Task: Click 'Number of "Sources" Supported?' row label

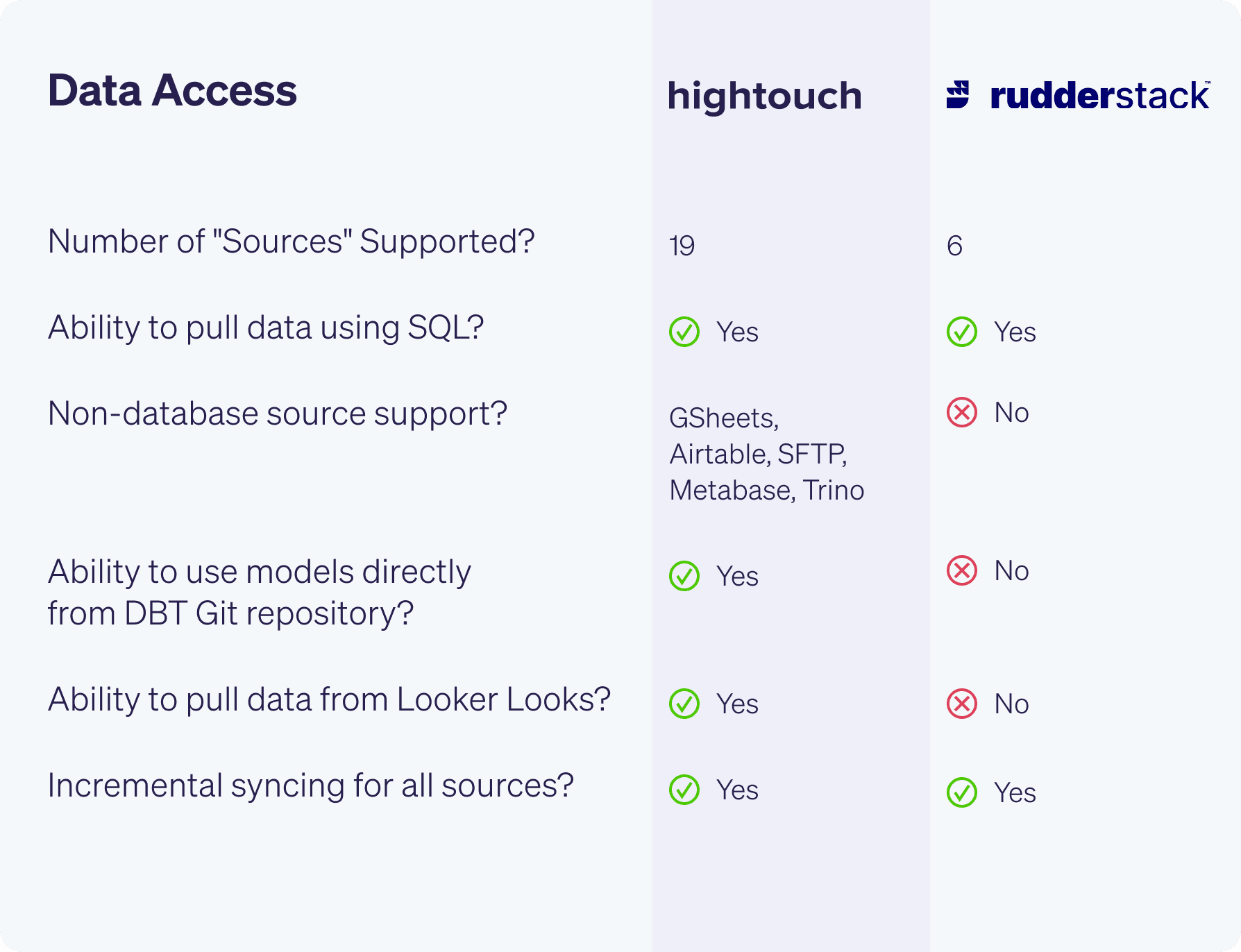Action: coord(292,241)
